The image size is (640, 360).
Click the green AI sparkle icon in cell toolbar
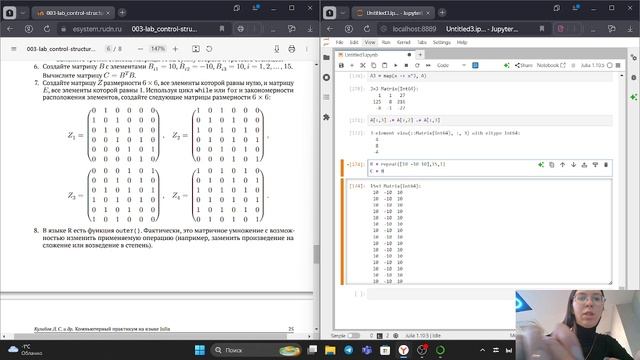coord(540,164)
